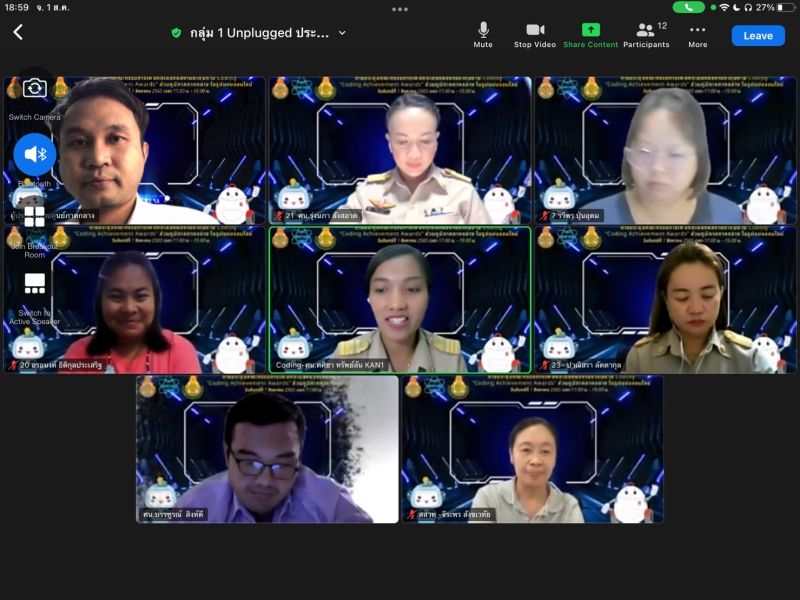Image resolution: width=800 pixels, height=600 pixels.
Task: Tap the muted mic icon on participant 7
Action: 544,216
